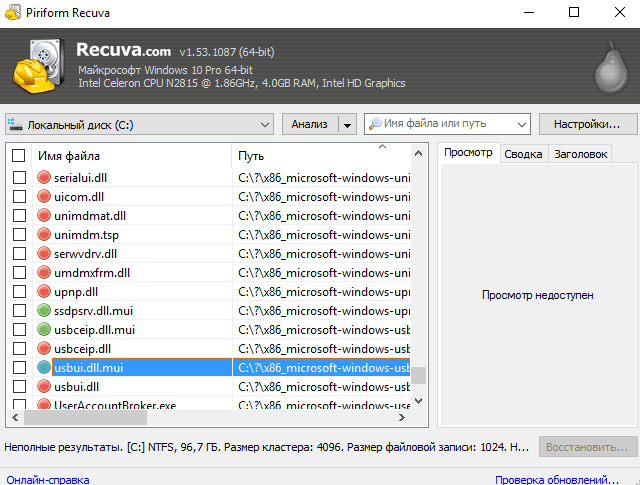Expand the Анализ button arrow menu
The image size is (640, 485).
[347, 124]
